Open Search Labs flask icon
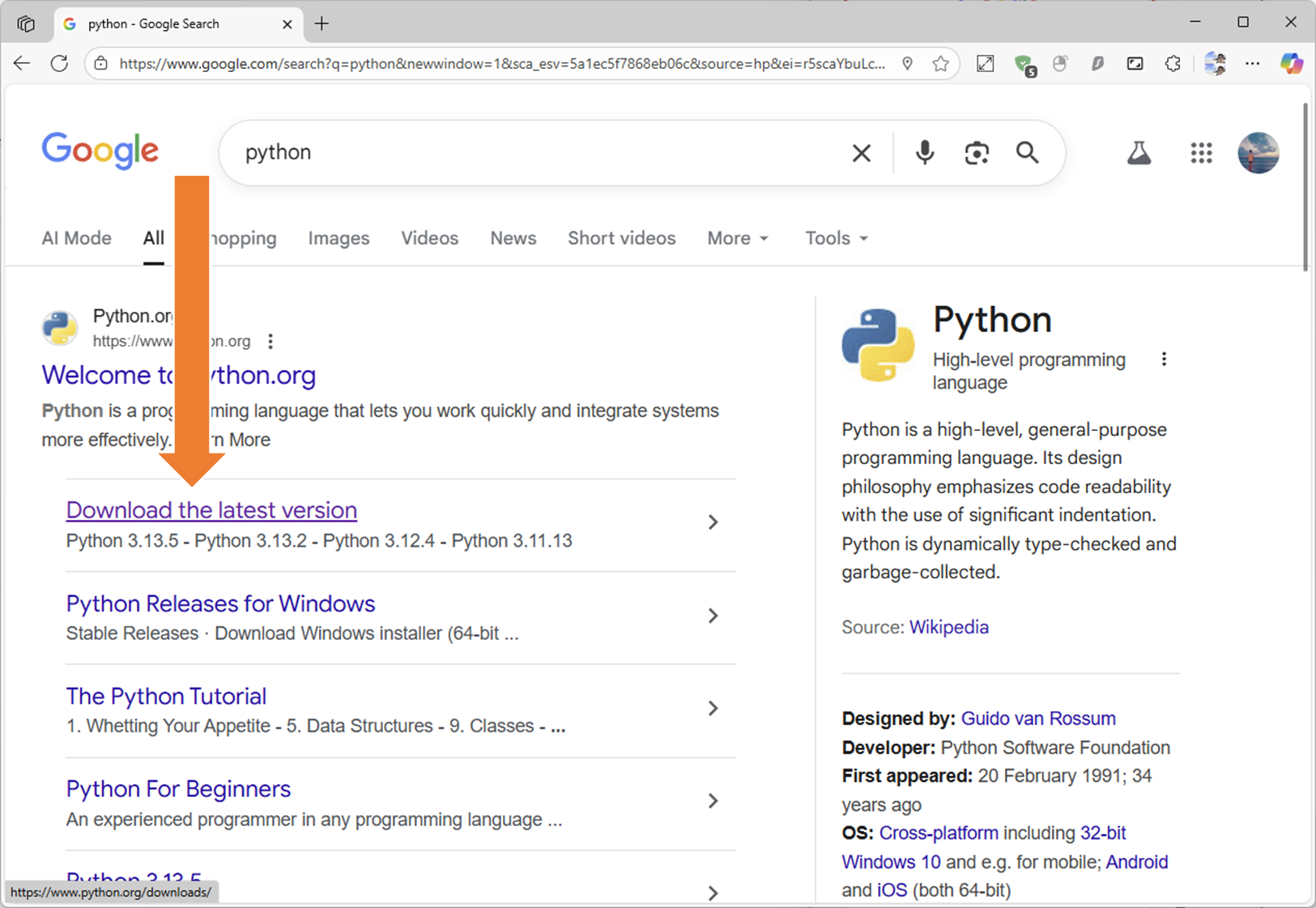 tap(1139, 152)
